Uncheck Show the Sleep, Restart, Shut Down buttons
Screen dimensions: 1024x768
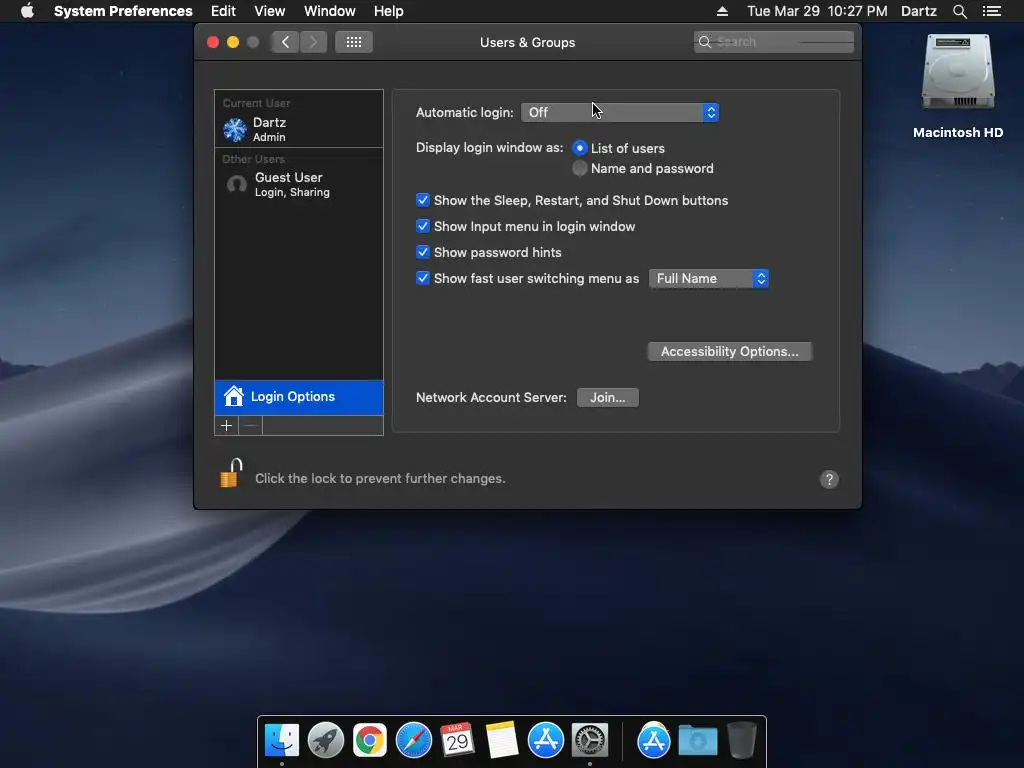pyautogui.click(x=423, y=200)
